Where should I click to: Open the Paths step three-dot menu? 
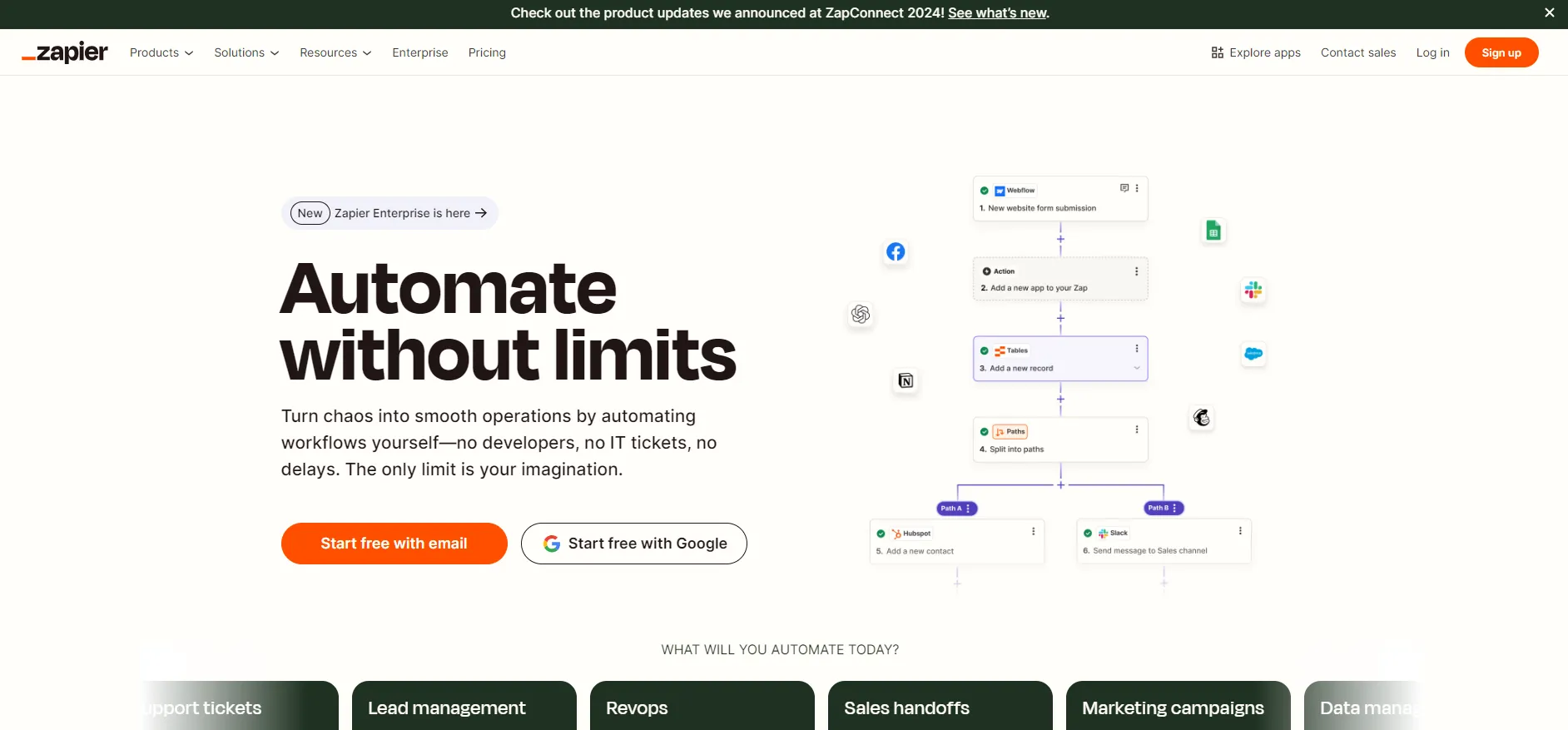(1137, 430)
